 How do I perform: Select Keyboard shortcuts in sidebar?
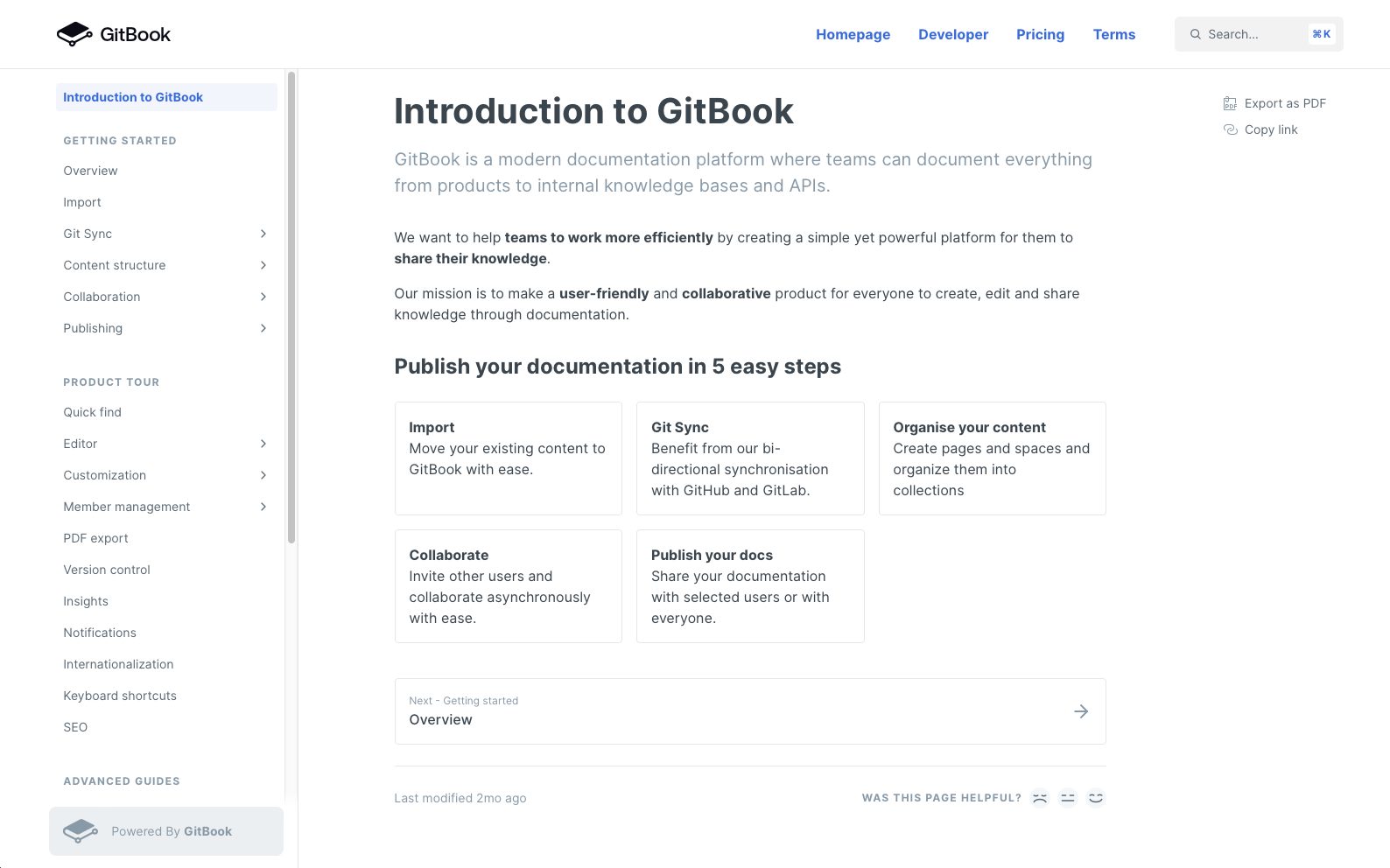(120, 696)
